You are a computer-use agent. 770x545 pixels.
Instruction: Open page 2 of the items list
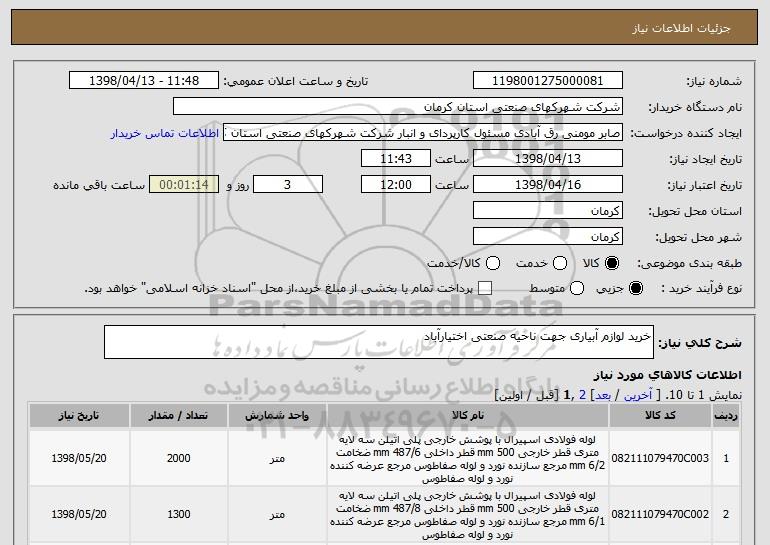[x=582, y=395]
